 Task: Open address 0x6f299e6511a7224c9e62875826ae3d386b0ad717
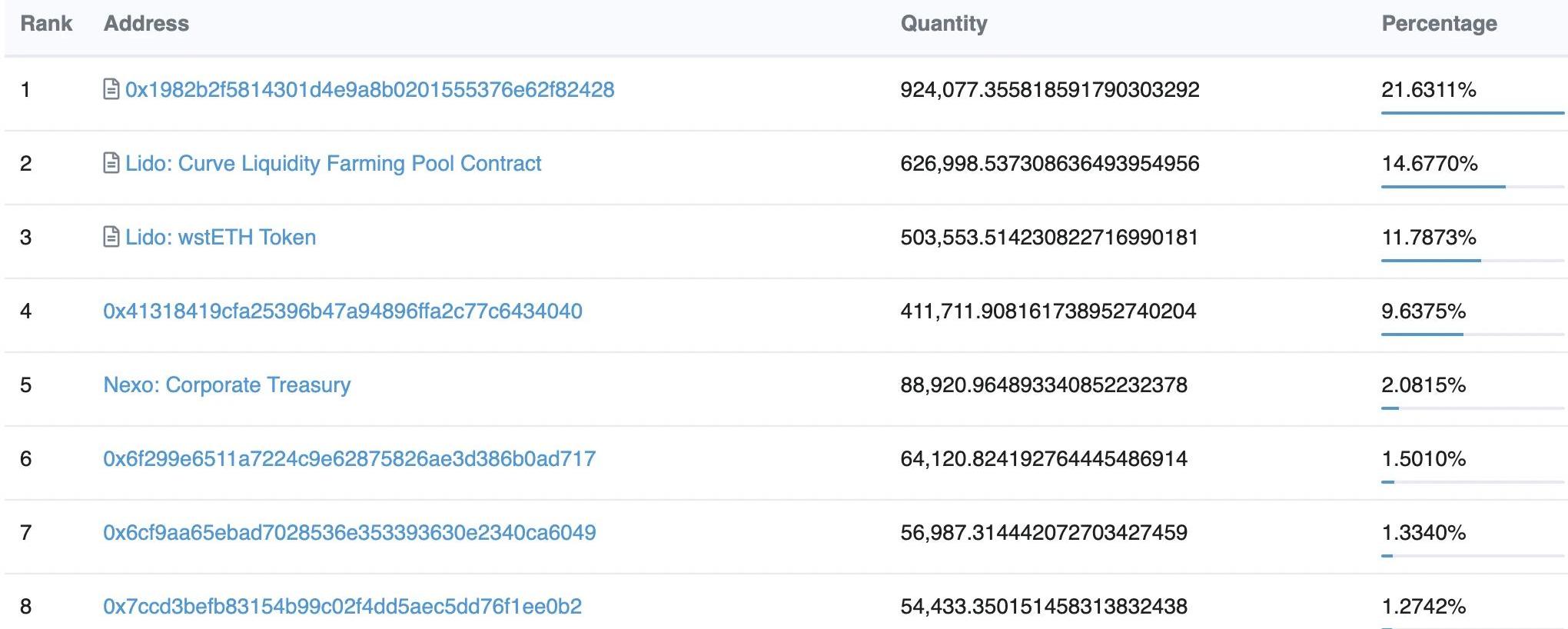(x=349, y=459)
